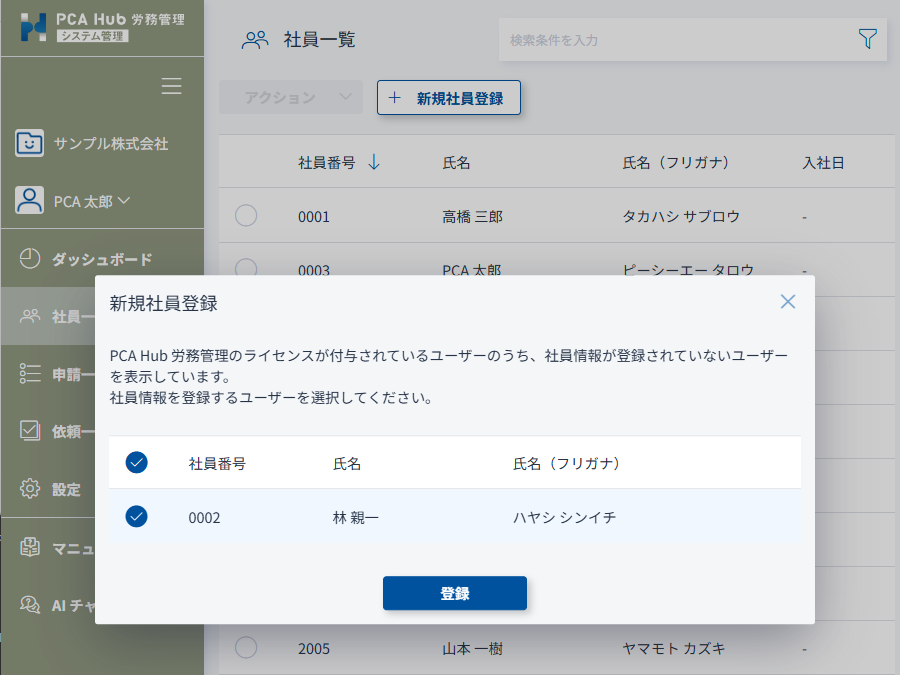Viewport: 900px width, 675px height.
Task: Open the アクション dropdown menu
Action: click(290, 97)
